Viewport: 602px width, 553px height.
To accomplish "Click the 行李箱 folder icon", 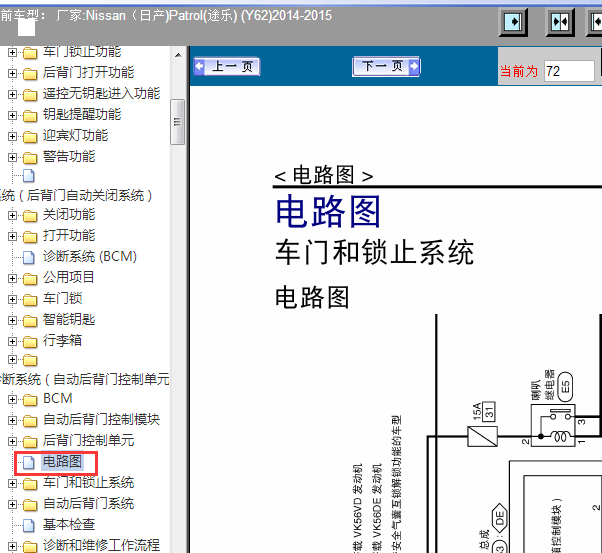I will (x=30, y=341).
